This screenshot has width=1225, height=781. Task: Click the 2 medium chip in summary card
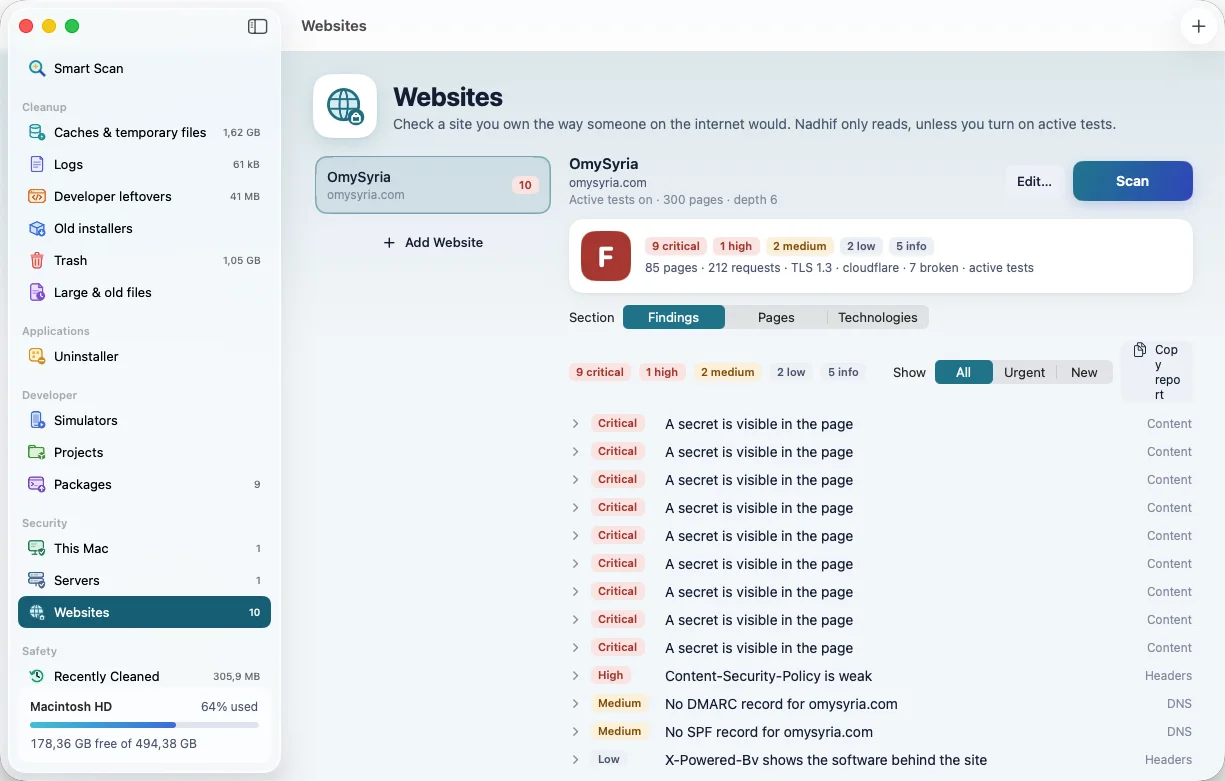[800, 246]
